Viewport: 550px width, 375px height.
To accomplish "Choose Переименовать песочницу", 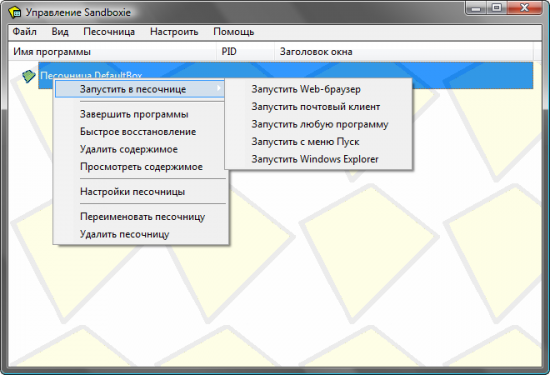I will point(141,217).
